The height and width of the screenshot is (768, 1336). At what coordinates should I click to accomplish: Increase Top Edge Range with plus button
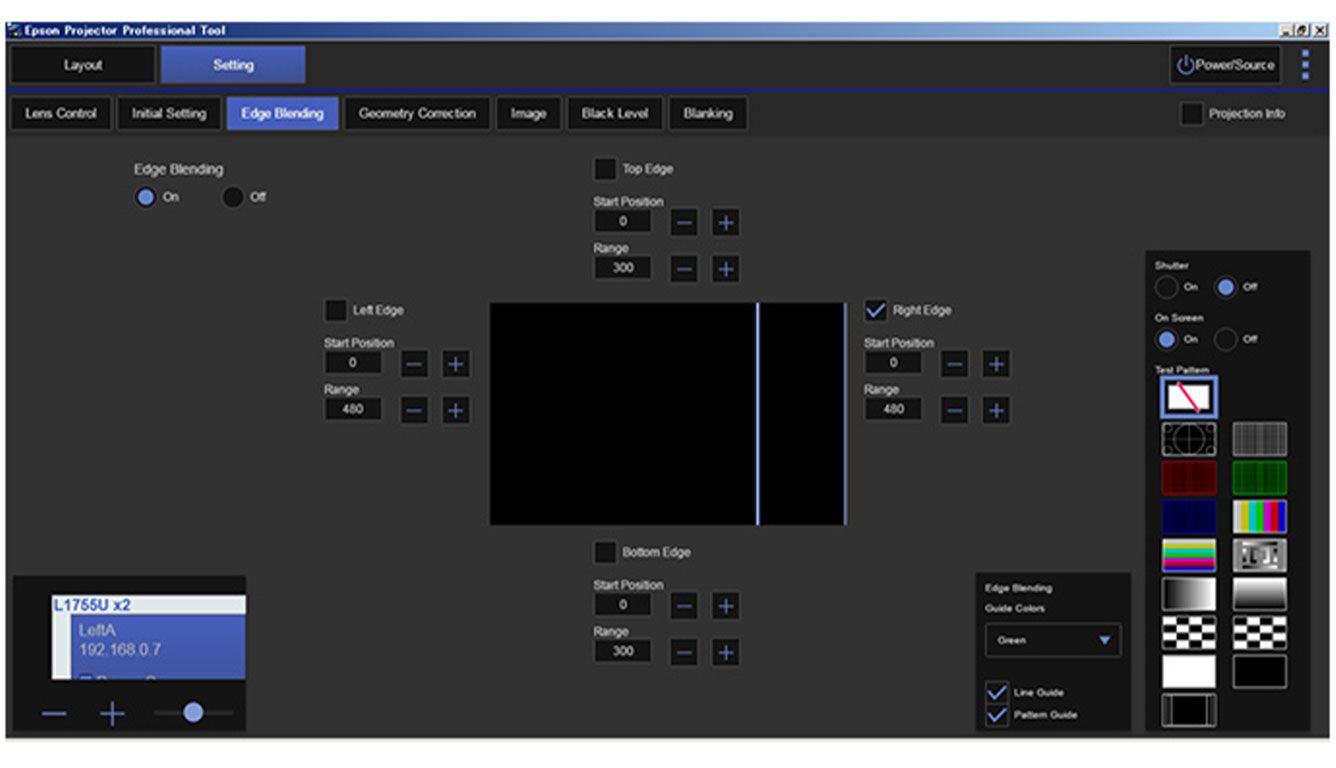[726, 268]
